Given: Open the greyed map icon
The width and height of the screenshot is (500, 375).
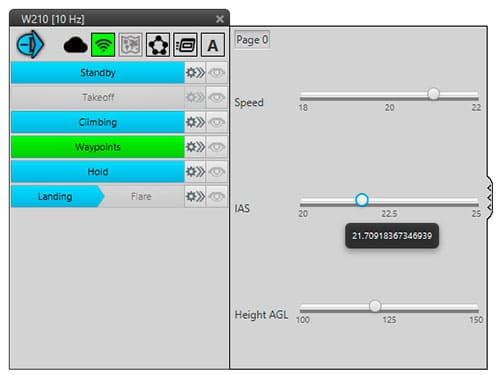Looking at the screenshot, I should tap(131, 45).
